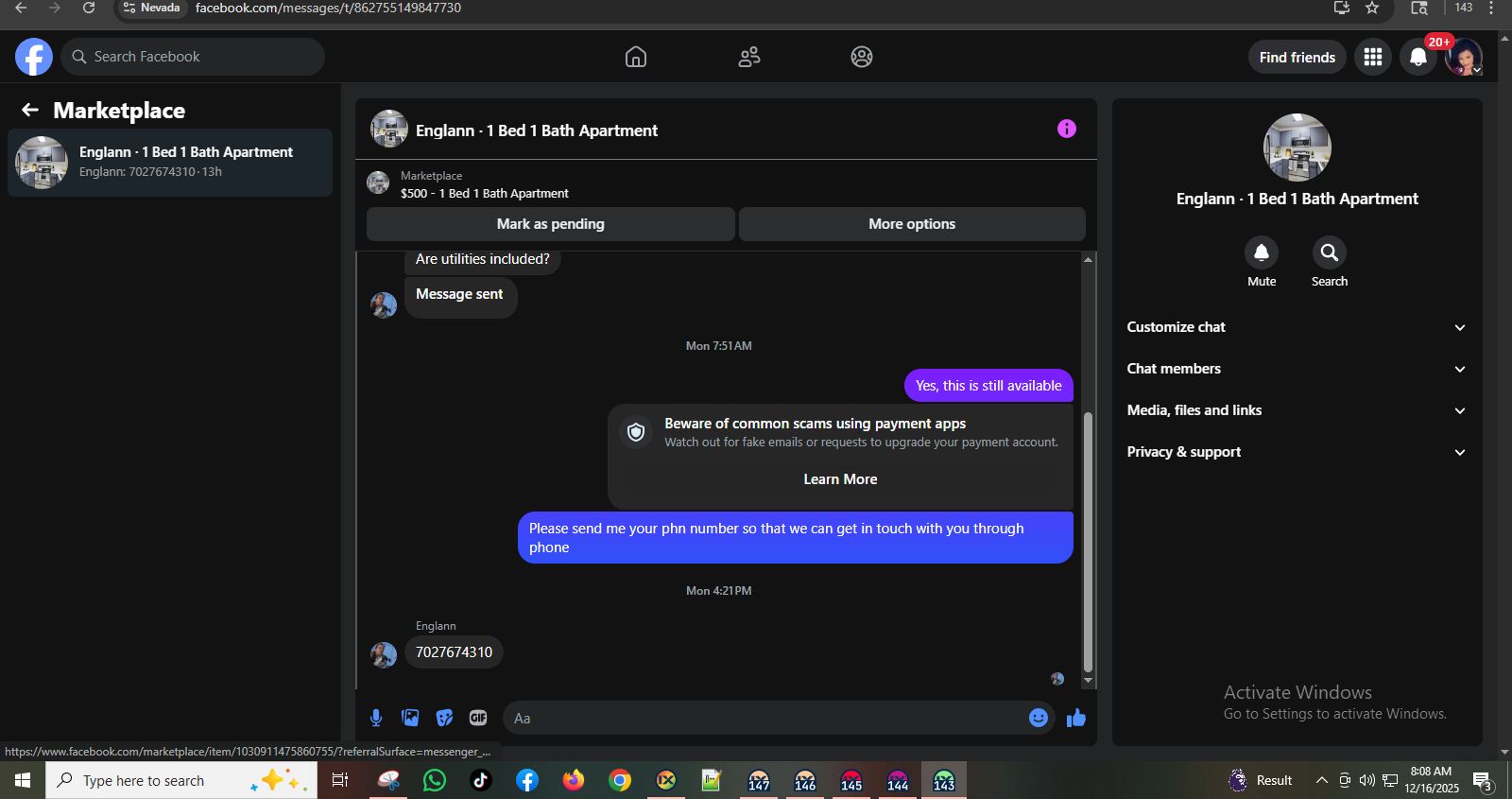Open the emoji picker in message box
Screen dimensions: 1512x799
[1039, 718]
